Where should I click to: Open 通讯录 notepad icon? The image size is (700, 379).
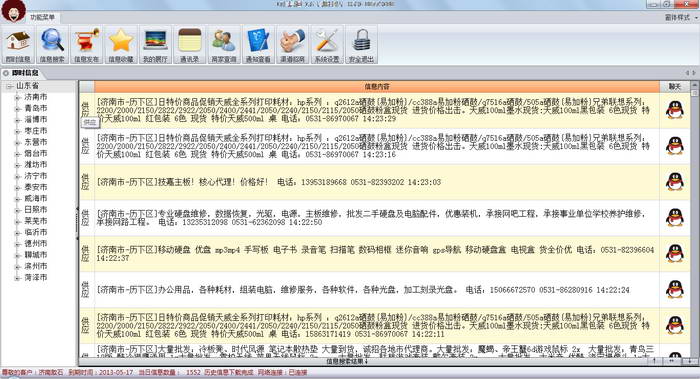tap(190, 45)
